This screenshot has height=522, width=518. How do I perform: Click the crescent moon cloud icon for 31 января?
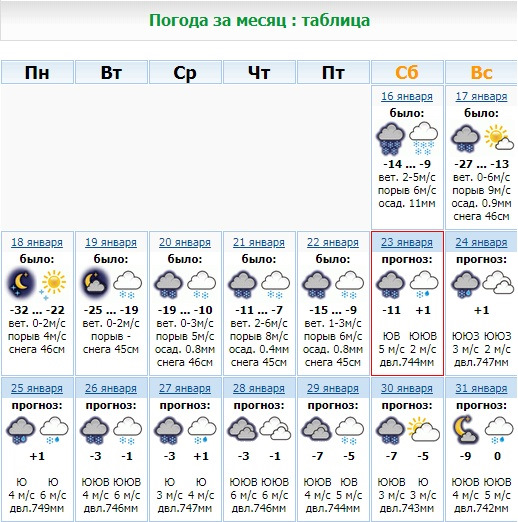point(465,429)
